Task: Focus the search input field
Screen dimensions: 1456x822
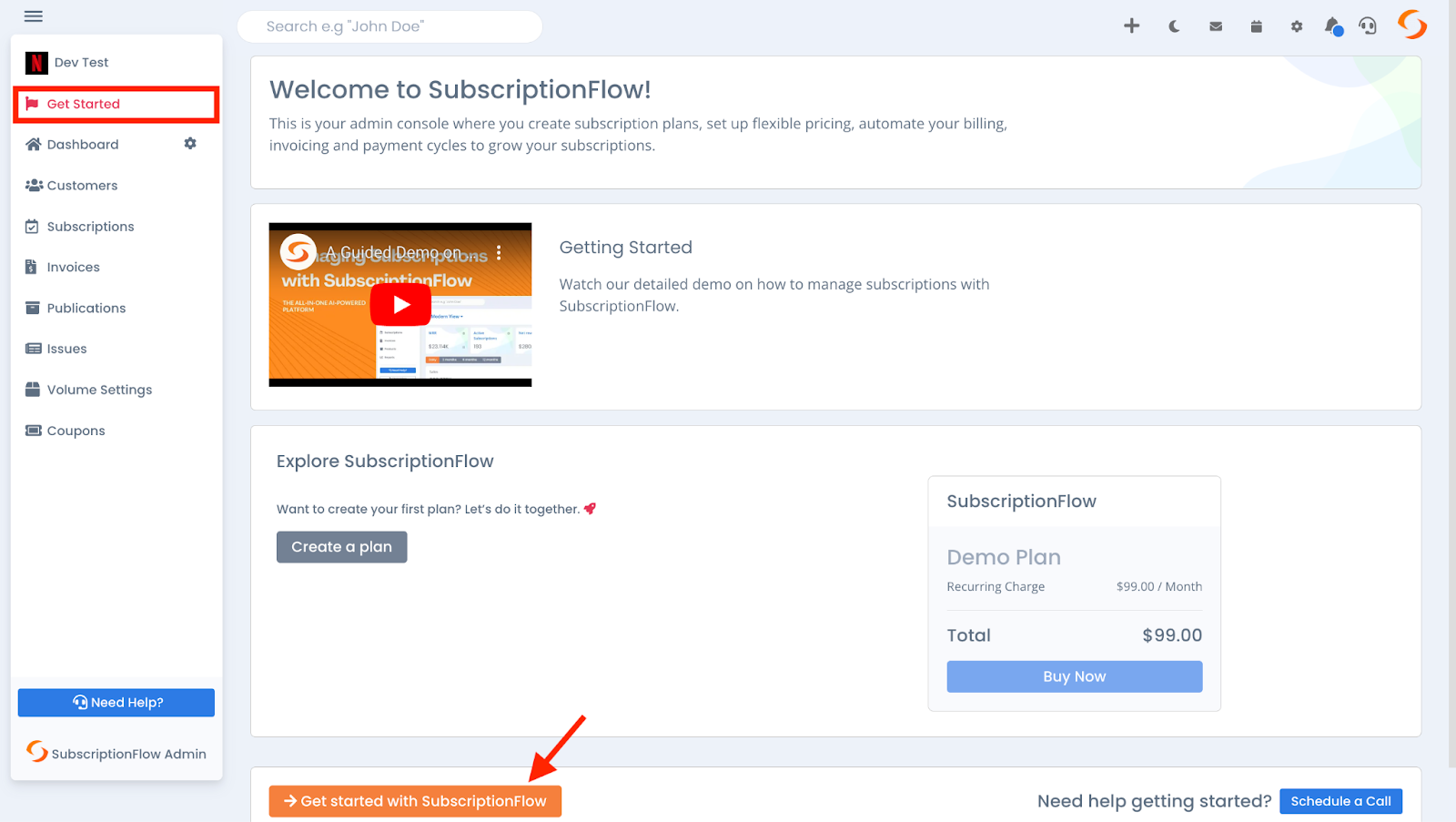Action: pyautogui.click(x=389, y=26)
